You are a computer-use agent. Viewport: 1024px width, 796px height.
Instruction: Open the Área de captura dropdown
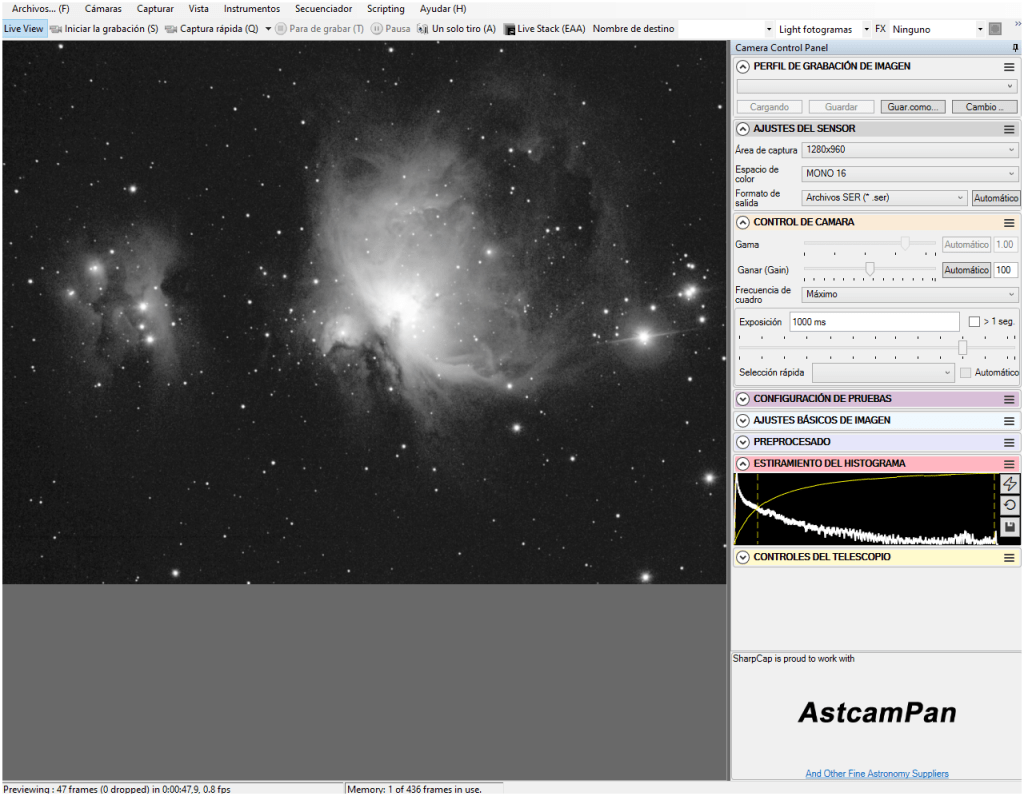tap(909, 150)
